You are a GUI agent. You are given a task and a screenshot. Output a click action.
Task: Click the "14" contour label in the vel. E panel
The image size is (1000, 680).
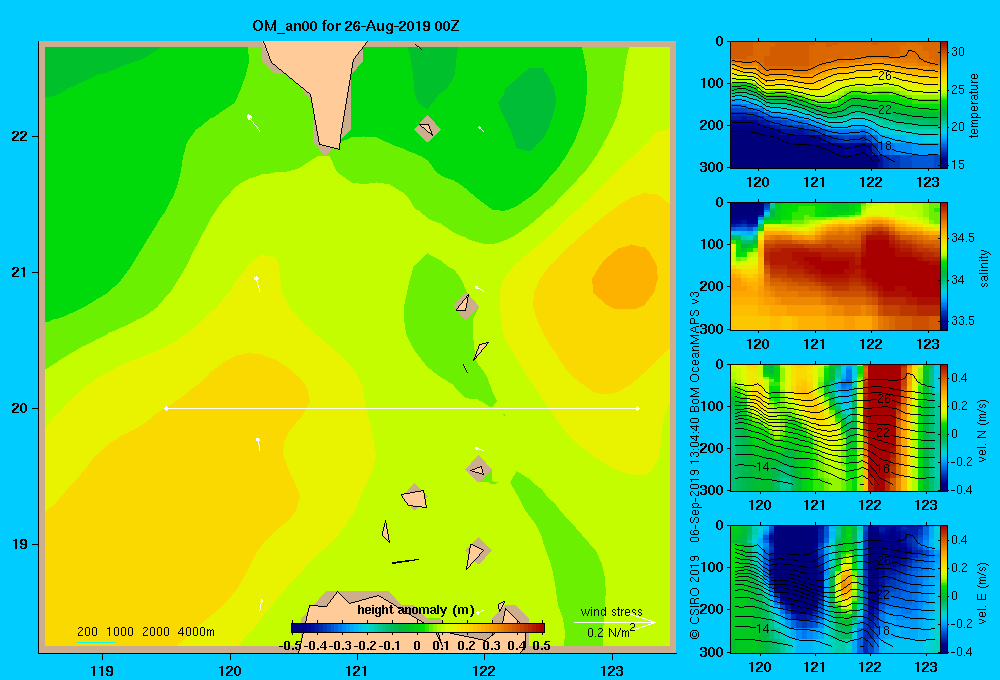point(762,628)
